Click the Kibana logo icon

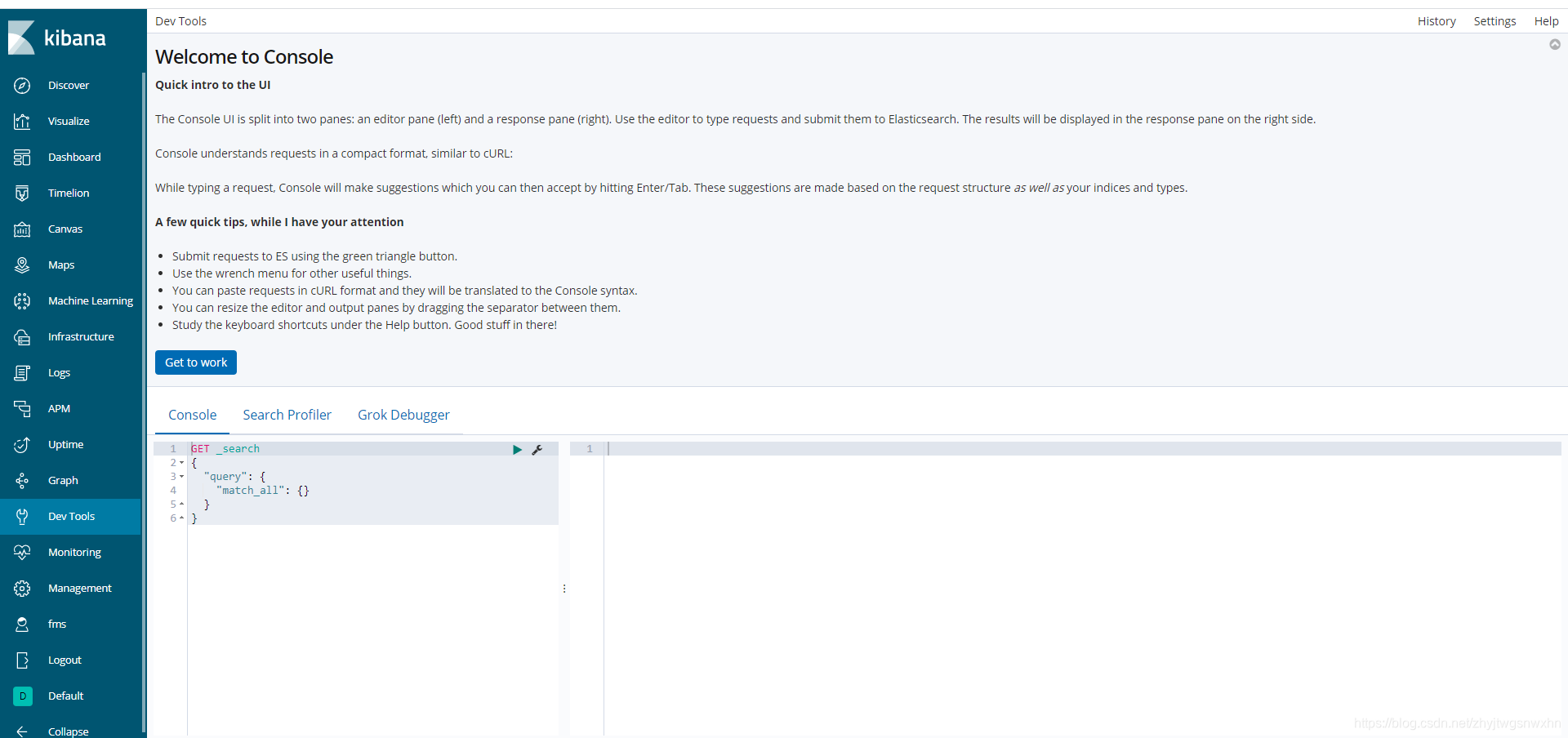[21, 38]
